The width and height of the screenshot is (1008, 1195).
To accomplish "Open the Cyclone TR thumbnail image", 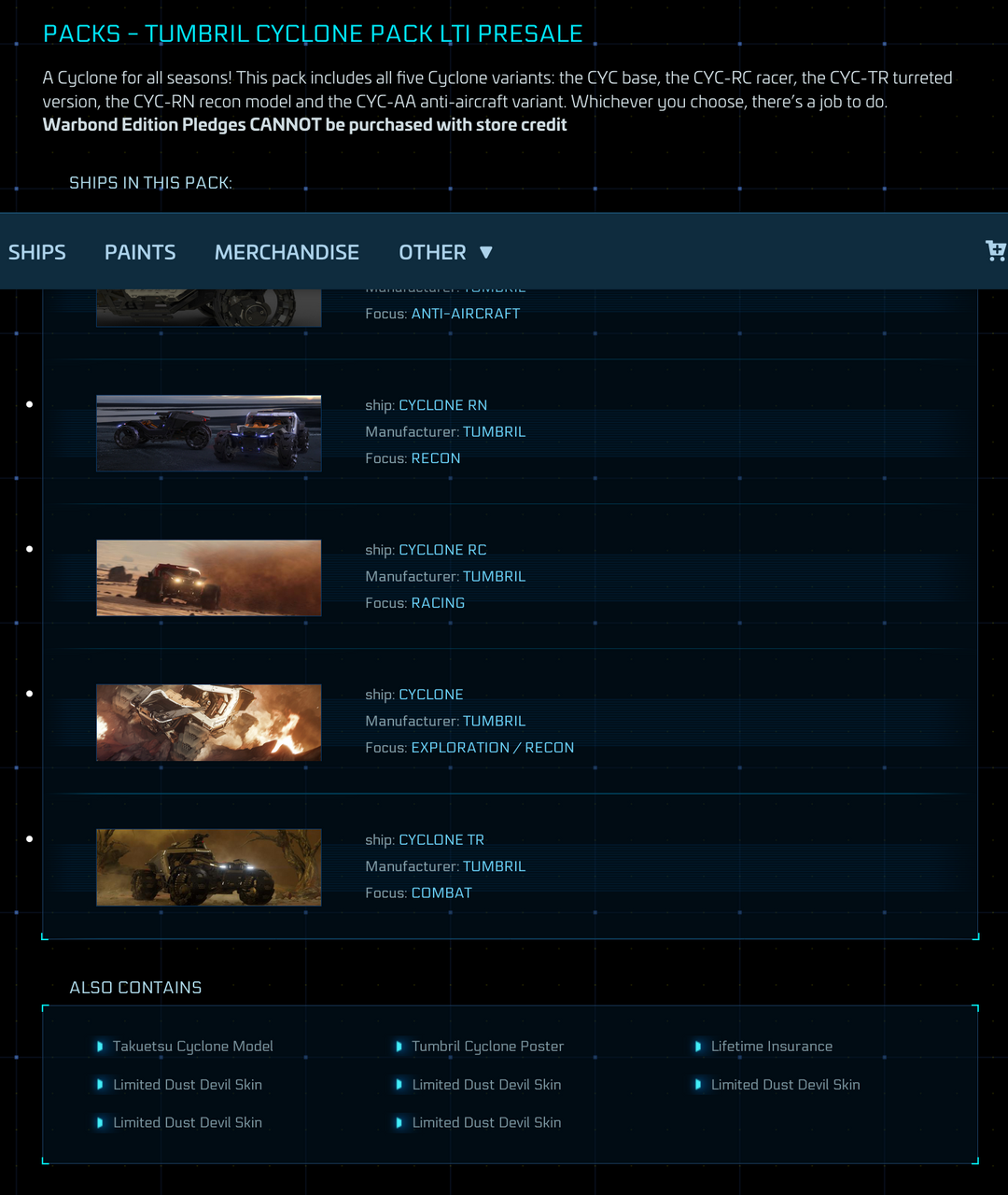I will (x=208, y=866).
